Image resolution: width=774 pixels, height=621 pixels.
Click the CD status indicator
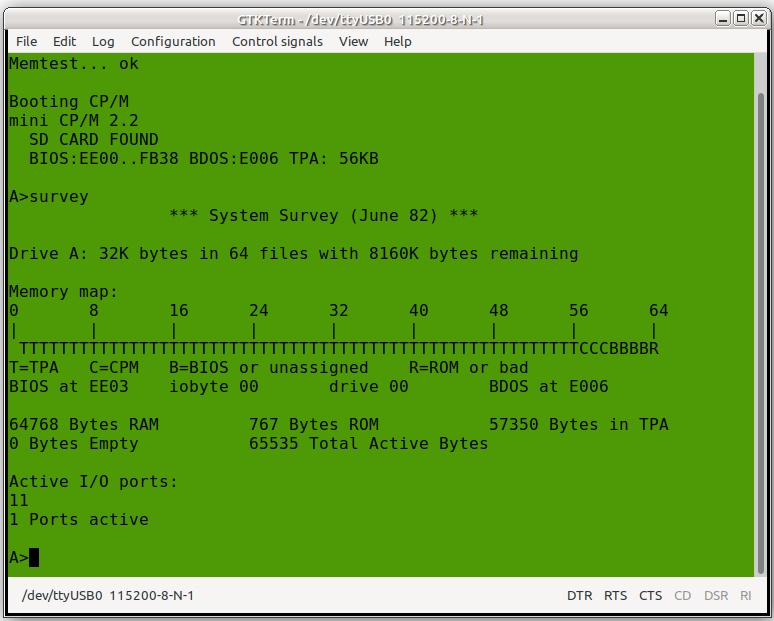(683, 595)
